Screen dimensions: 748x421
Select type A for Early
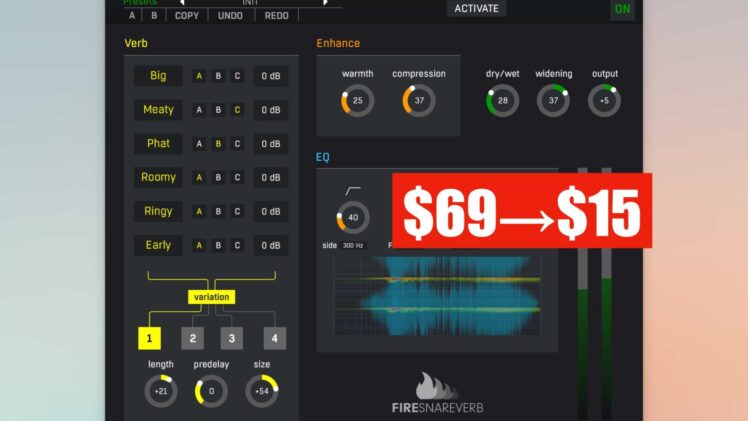(199, 245)
